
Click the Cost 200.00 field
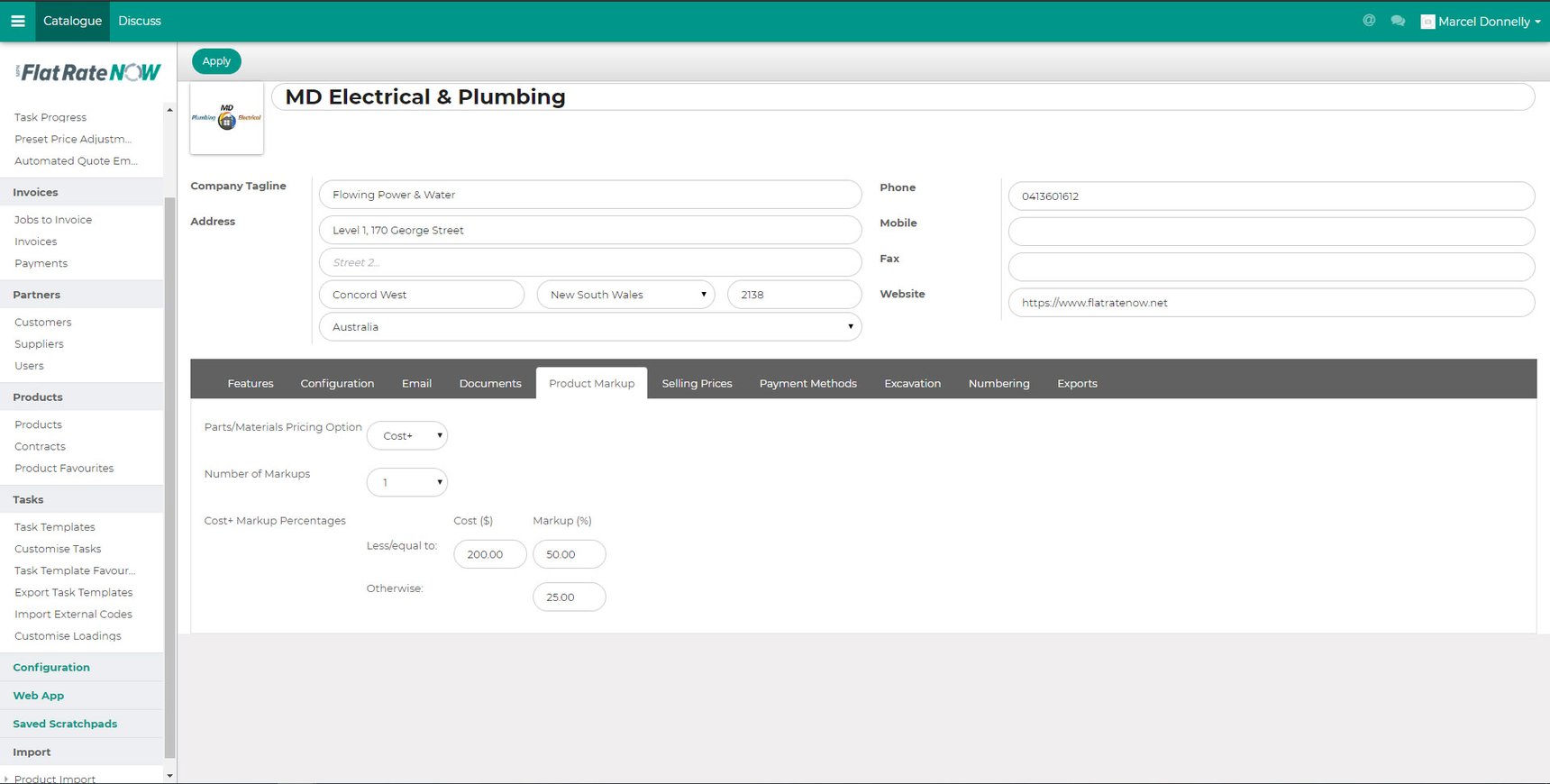coord(490,554)
